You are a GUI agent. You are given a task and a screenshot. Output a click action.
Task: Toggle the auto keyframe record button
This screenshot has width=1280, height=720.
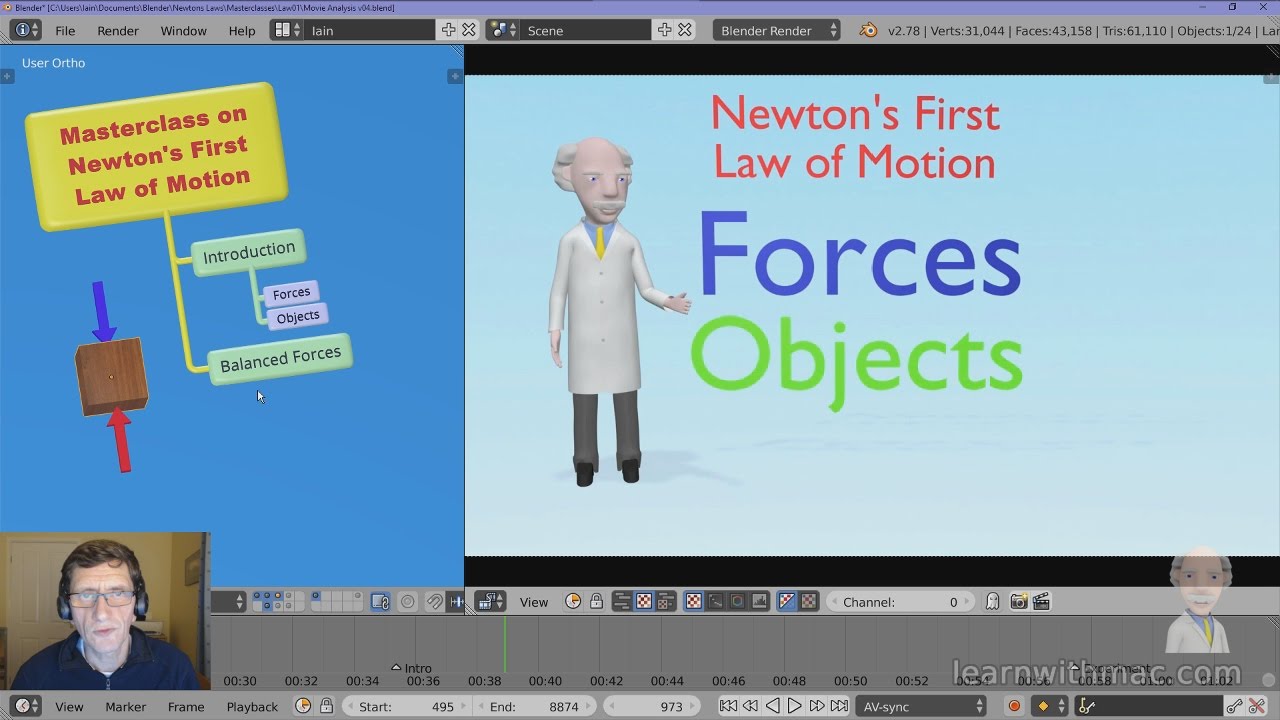[x=1015, y=707]
